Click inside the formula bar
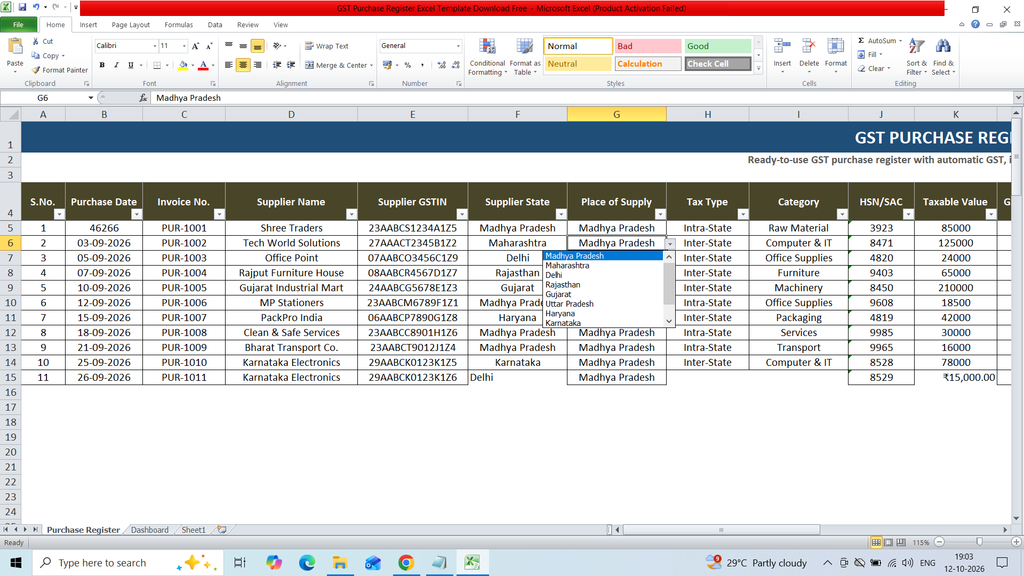This screenshot has height=576, width=1024. pos(581,98)
